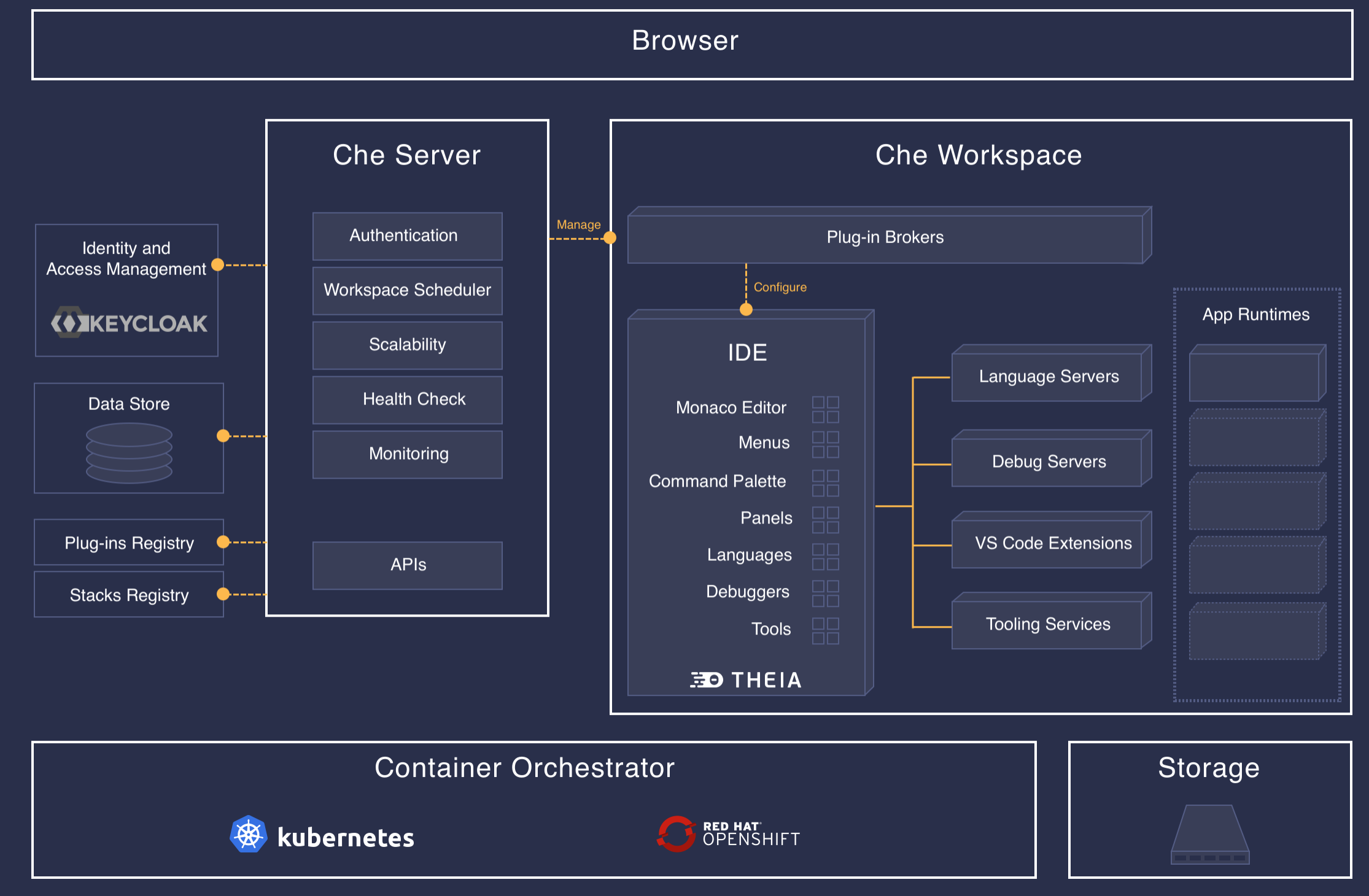The height and width of the screenshot is (896, 1369).
Task: Click the grid icon beside Monaco Editor
Action: [825, 409]
